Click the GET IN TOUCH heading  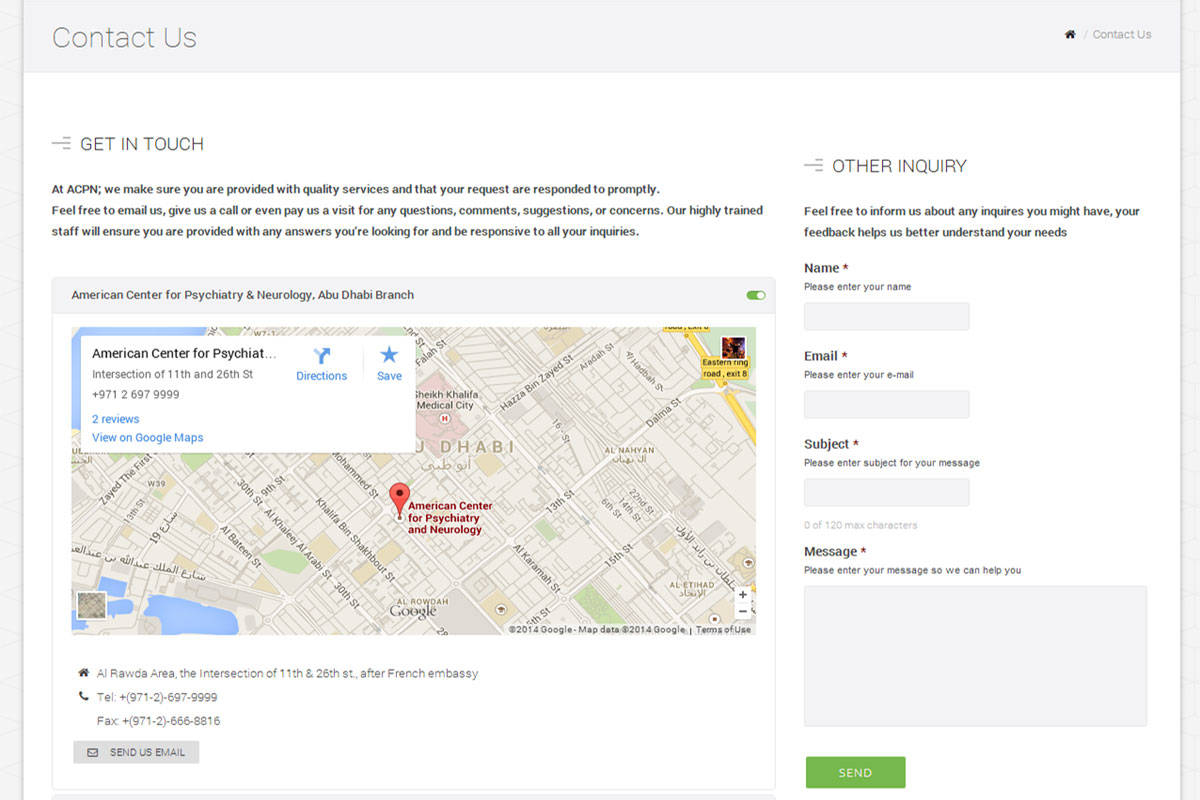pyautogui.click(x=142, y=144)
